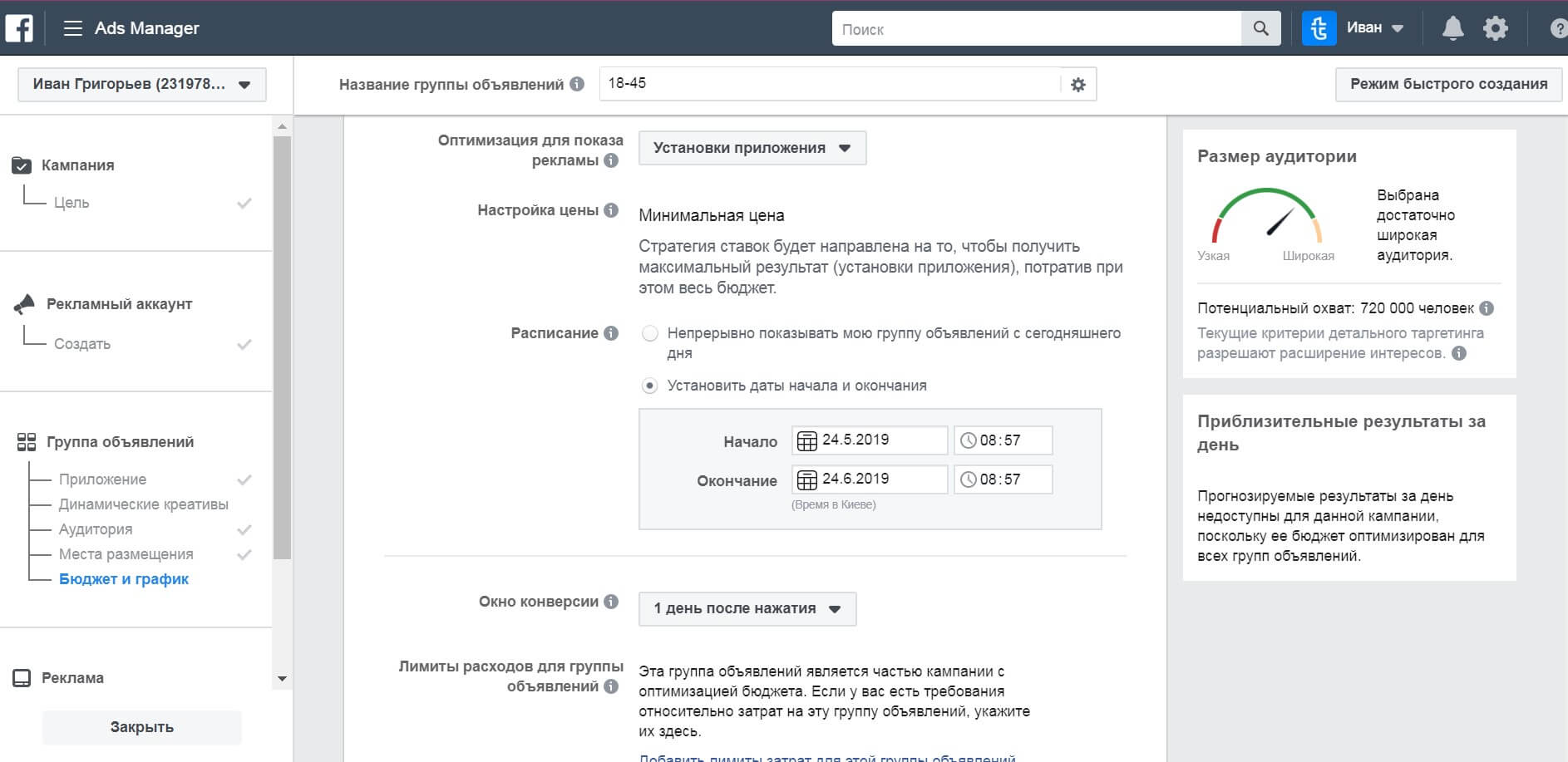Screen dimensions: 1568x762
Task: Click the Facebook logo icon
Action: (19, 28)
